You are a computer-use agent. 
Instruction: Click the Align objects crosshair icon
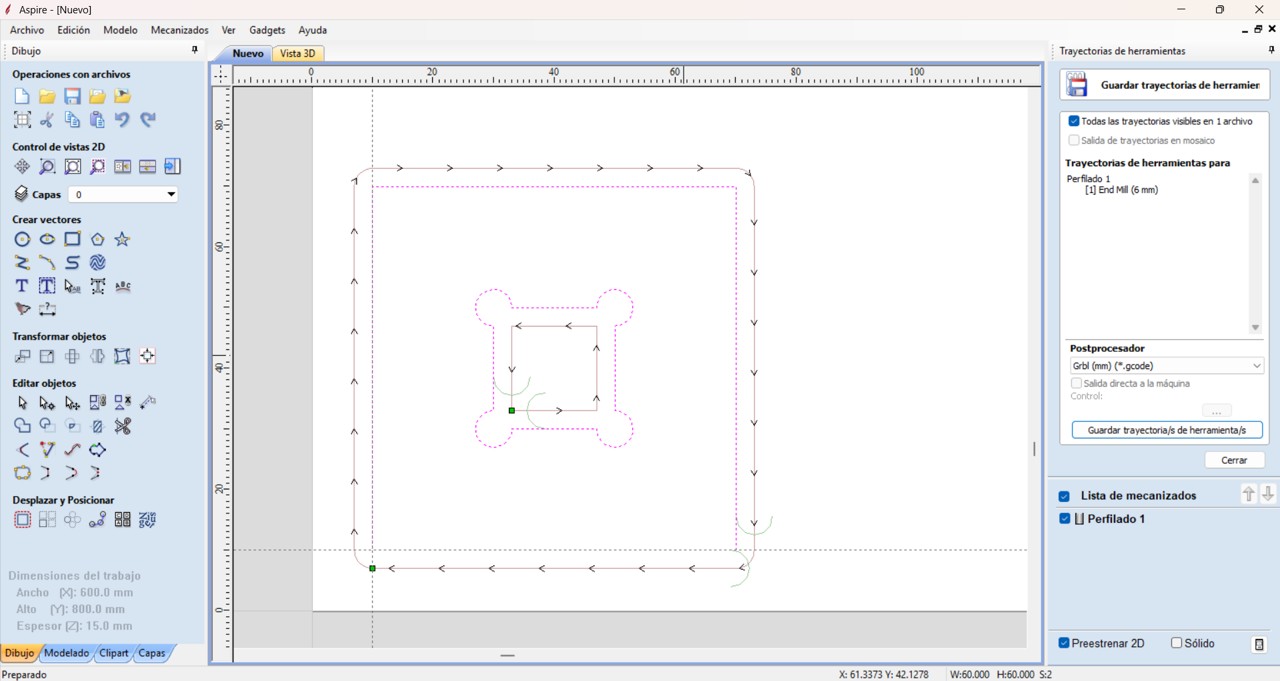[147, 356]
